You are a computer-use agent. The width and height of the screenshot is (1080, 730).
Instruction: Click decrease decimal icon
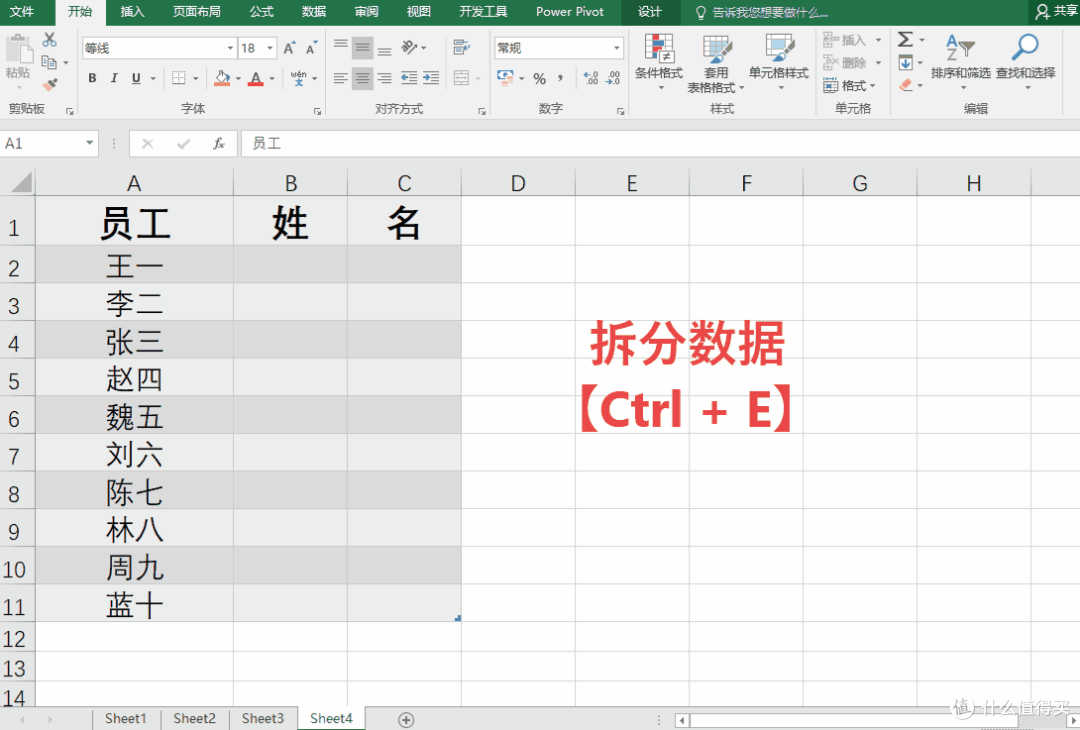tap(613, 79)
